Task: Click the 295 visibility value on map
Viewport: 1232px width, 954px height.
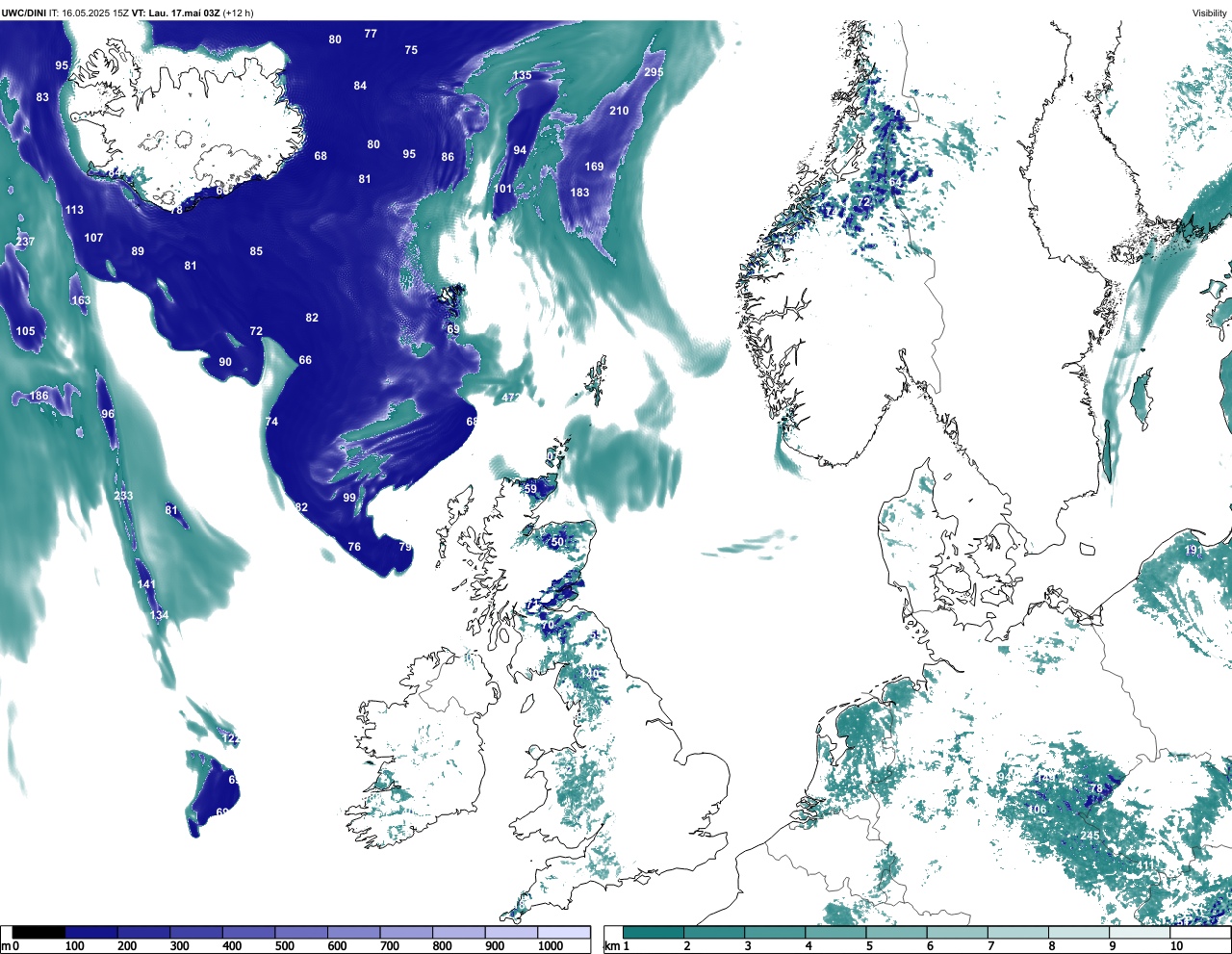Action: [654, 72]
